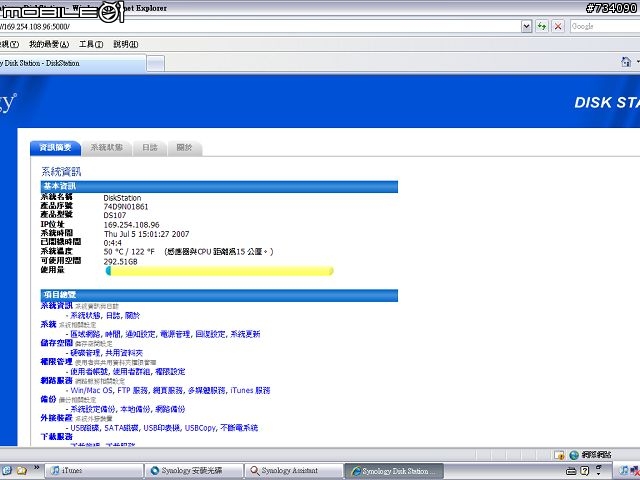Open the 工具(T) menu
The image size is (640, 480).
(91, 44)
